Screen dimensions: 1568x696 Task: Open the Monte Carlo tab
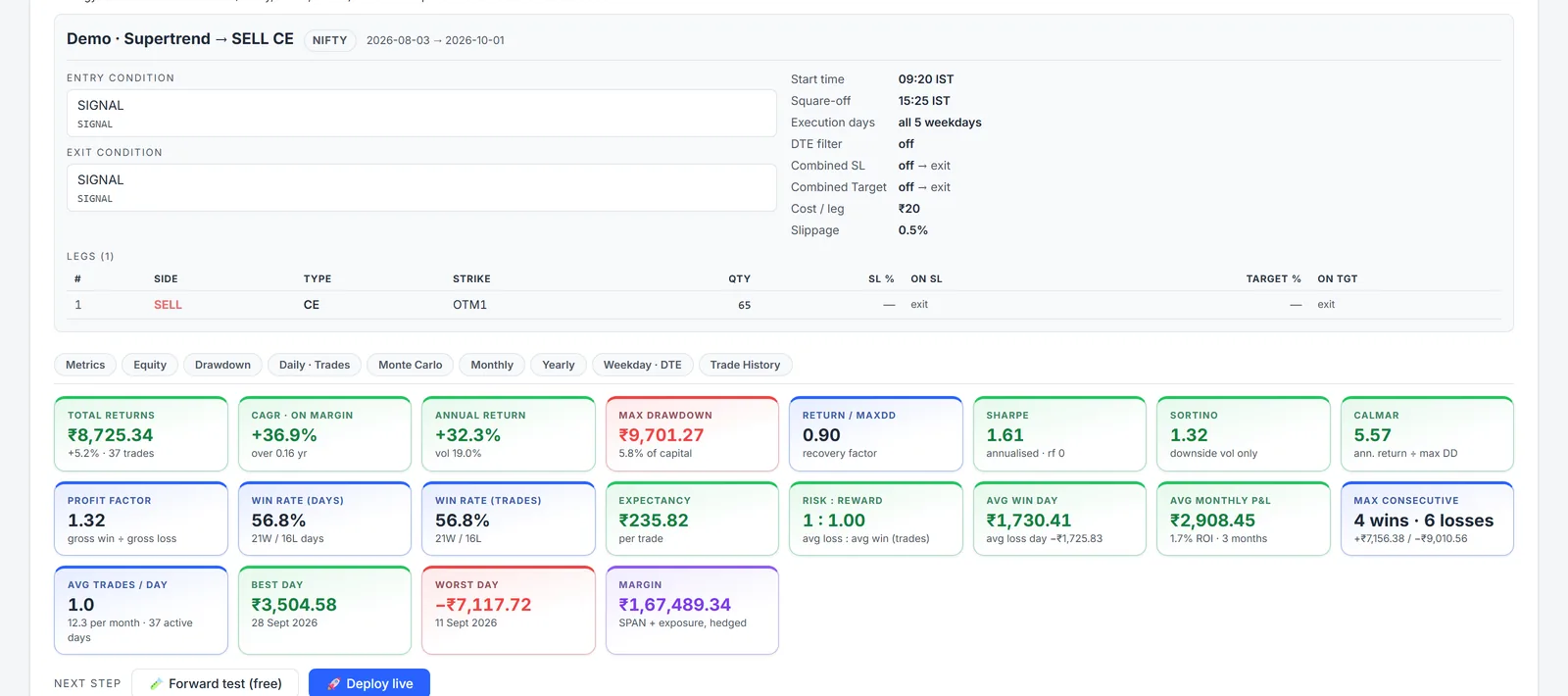411,365
